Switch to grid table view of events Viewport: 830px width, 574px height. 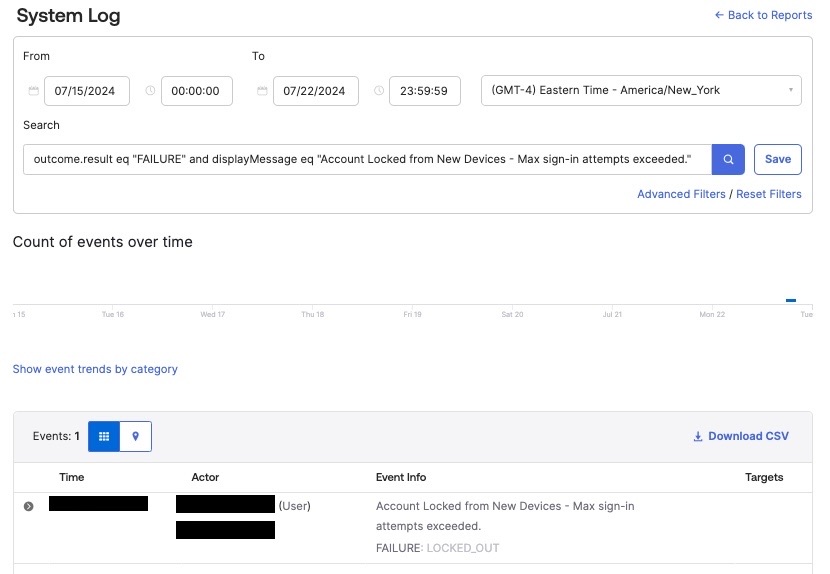104,436
